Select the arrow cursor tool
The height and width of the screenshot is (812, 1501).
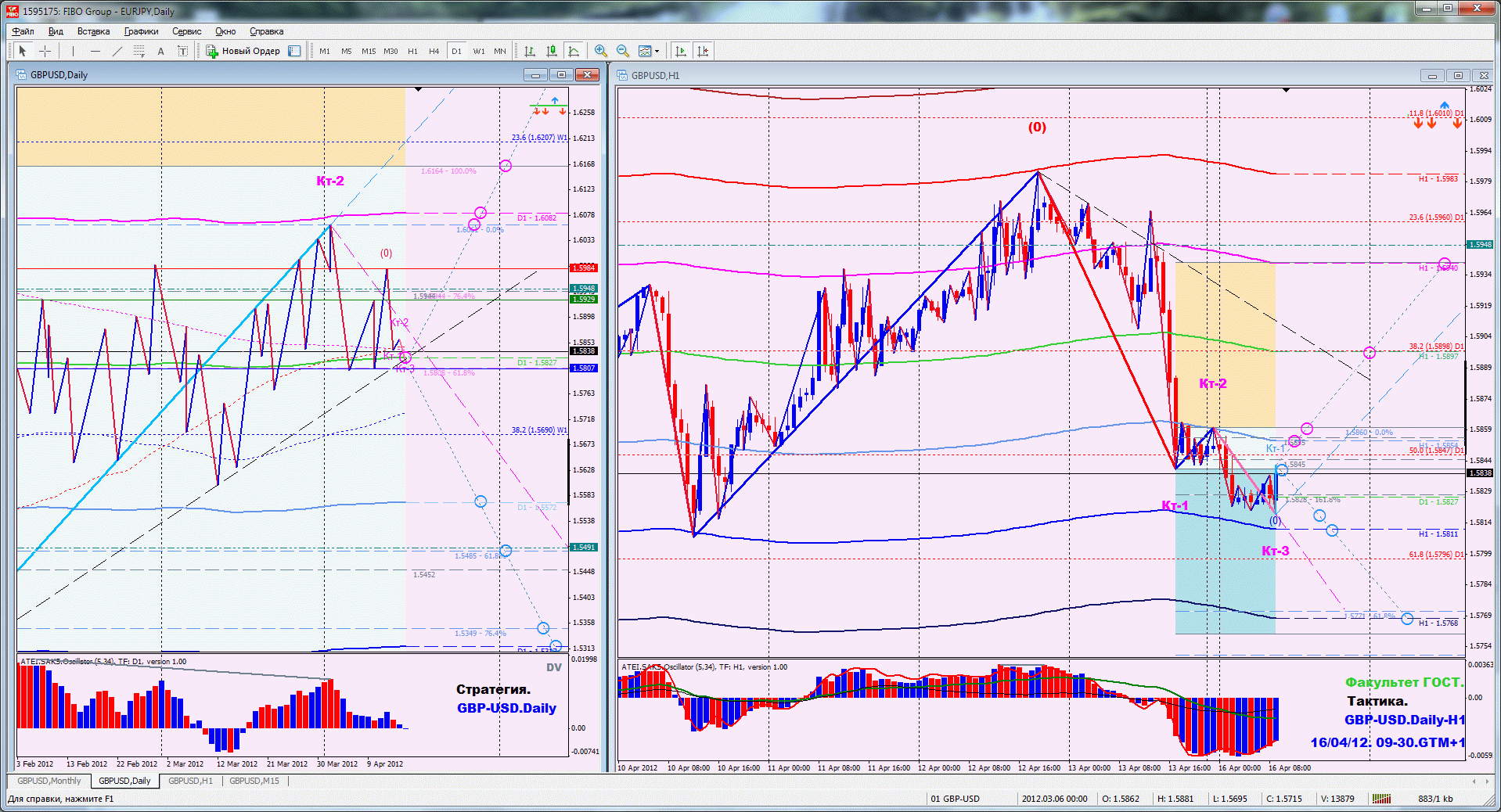(x=23, y=51)
